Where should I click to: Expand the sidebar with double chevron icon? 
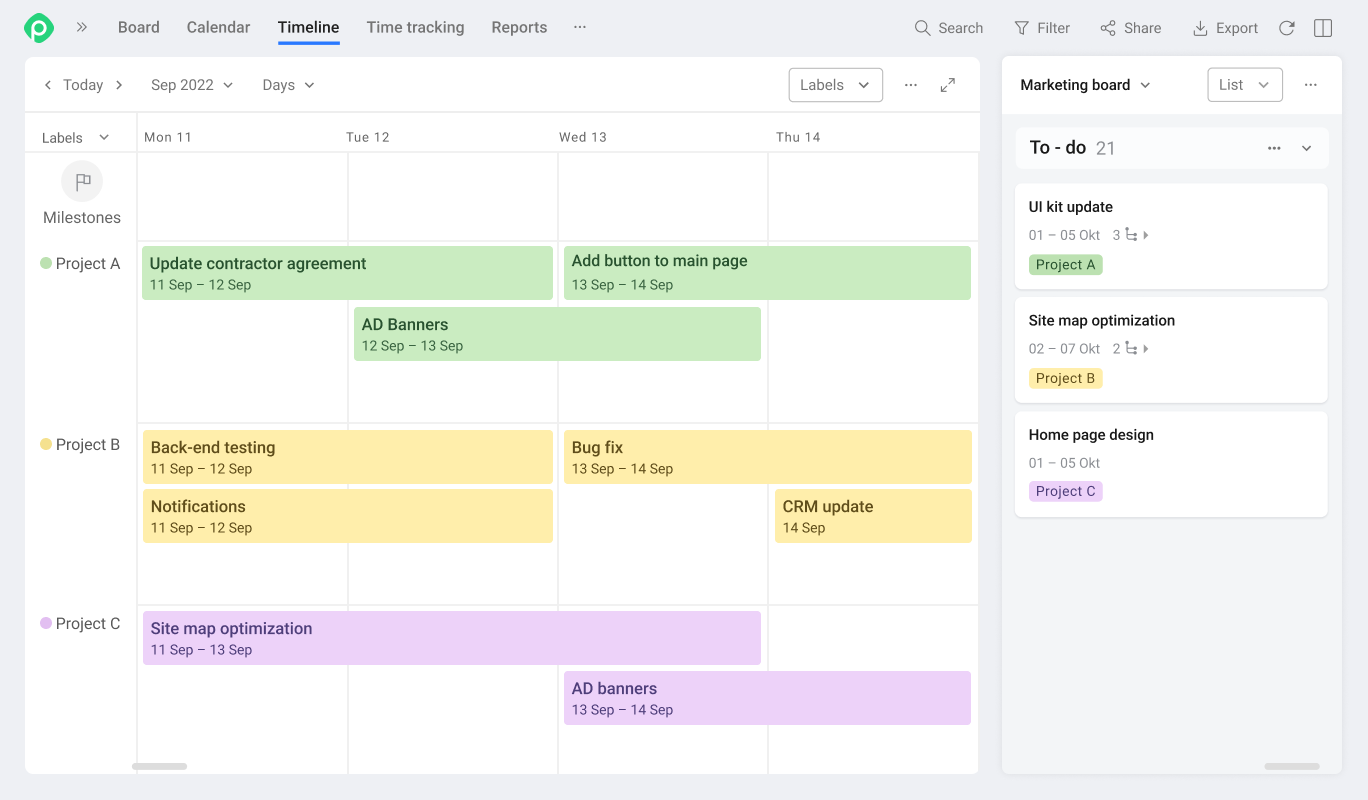(x=82, y=28)
